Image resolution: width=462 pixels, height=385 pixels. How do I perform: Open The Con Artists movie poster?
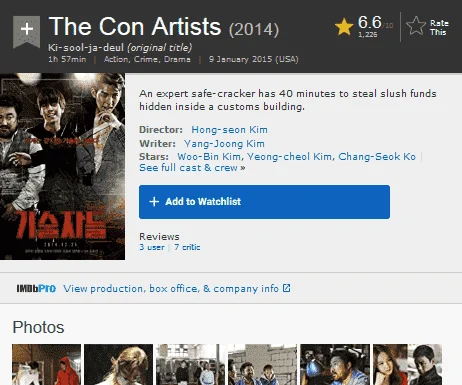[x=62, y=166]
